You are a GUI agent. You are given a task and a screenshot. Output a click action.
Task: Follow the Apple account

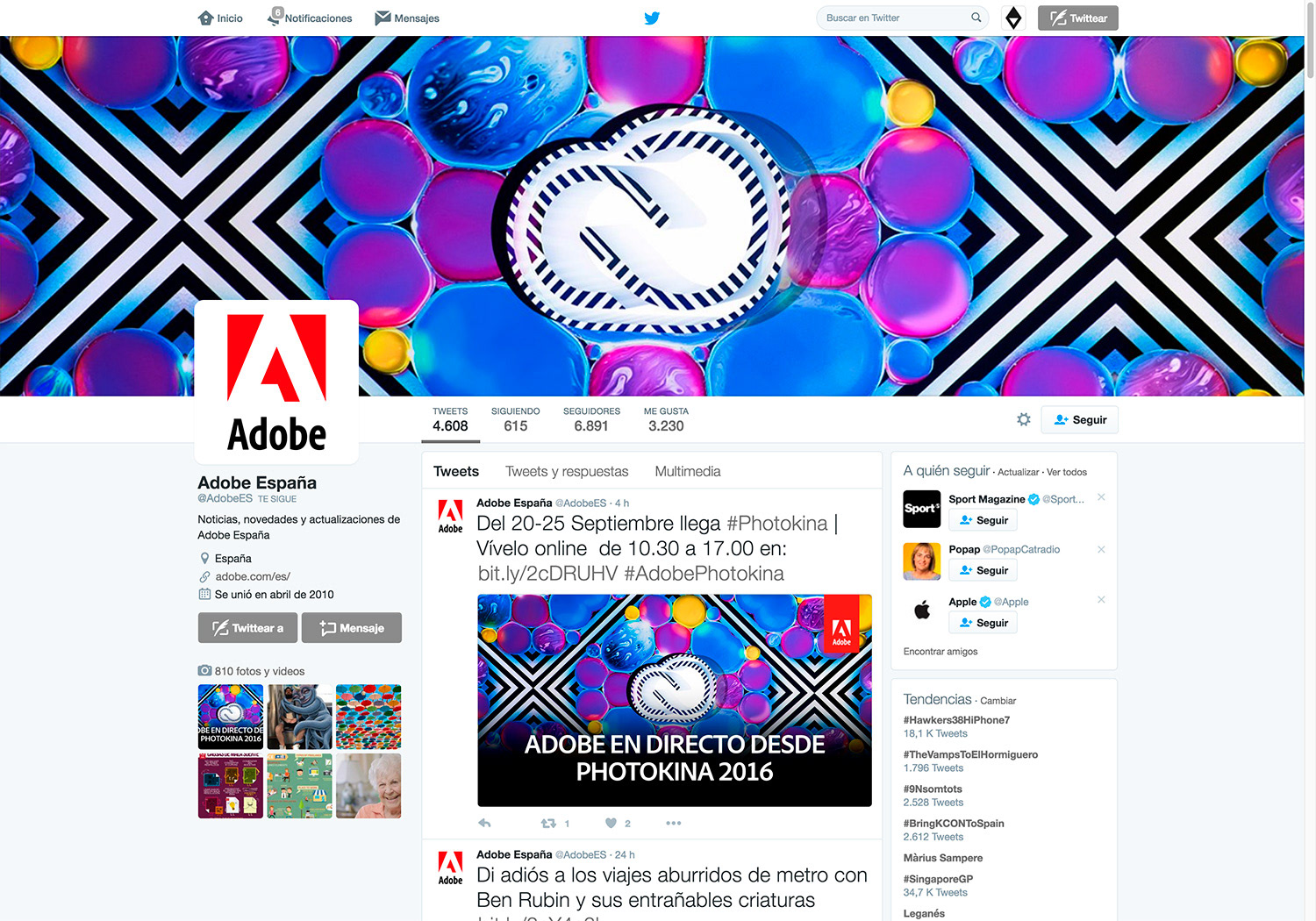pos(983,623)
